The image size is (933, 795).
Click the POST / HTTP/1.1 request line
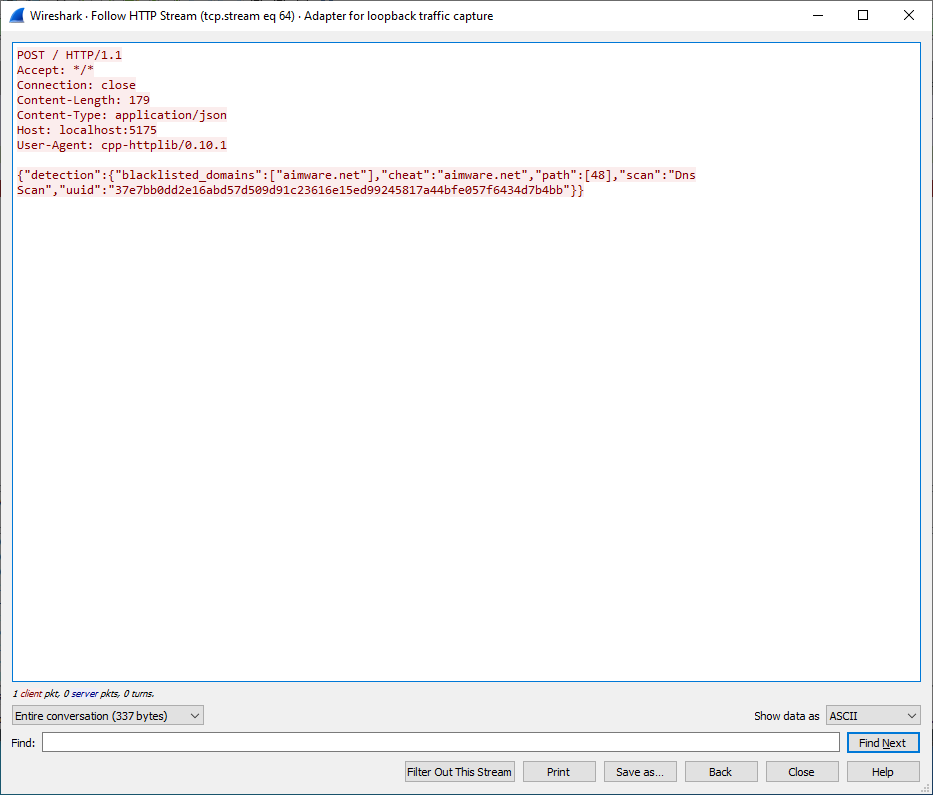tap(69, 55)
